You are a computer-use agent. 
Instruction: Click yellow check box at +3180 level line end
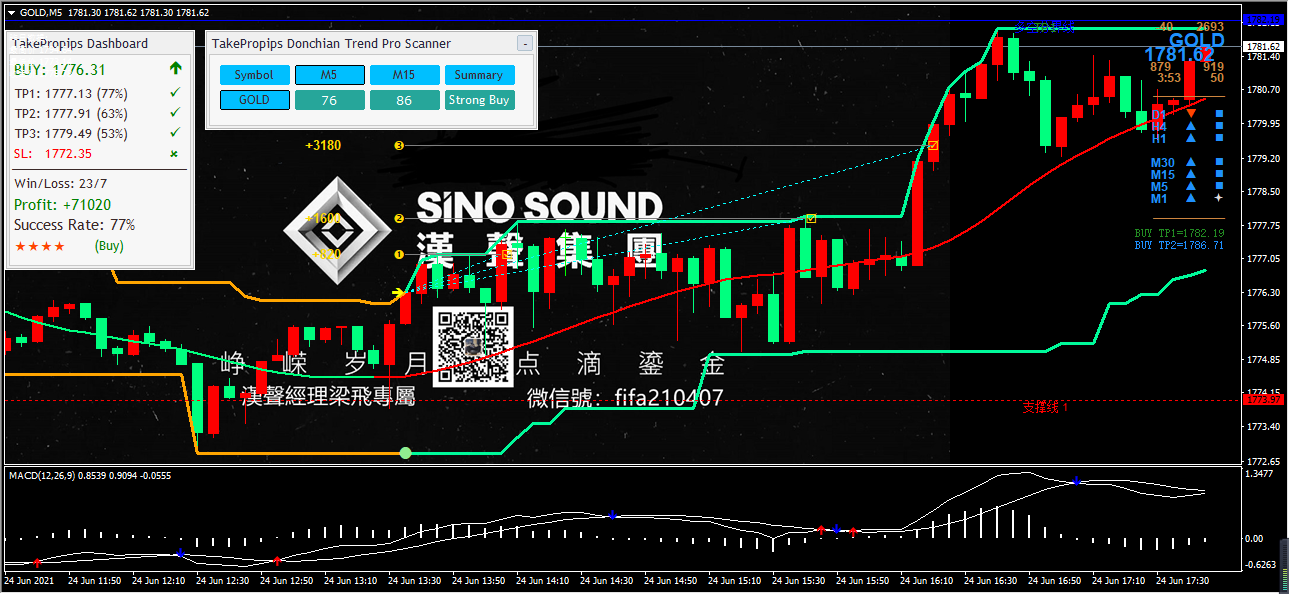933,146
